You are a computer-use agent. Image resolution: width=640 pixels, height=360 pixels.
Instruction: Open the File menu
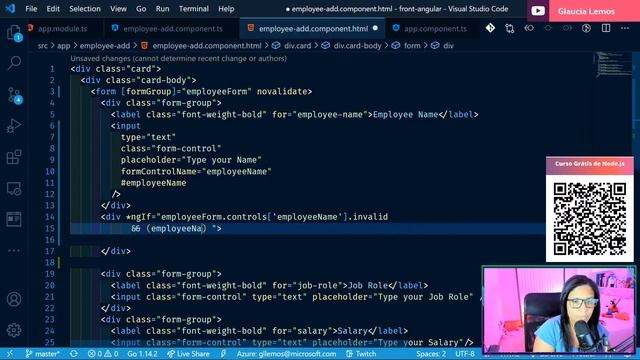click(31, 9)
